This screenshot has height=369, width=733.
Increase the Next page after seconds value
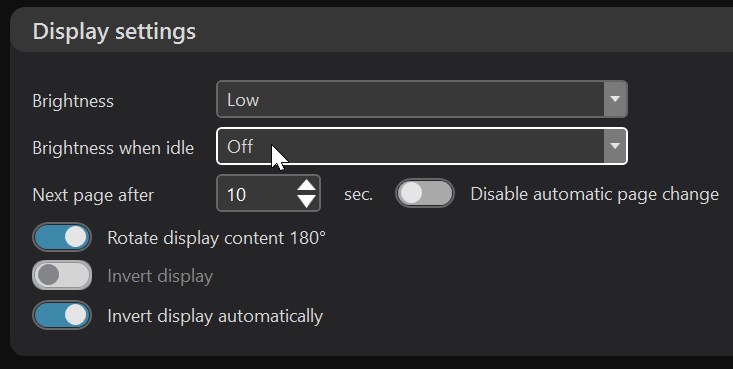pos(307,185)
